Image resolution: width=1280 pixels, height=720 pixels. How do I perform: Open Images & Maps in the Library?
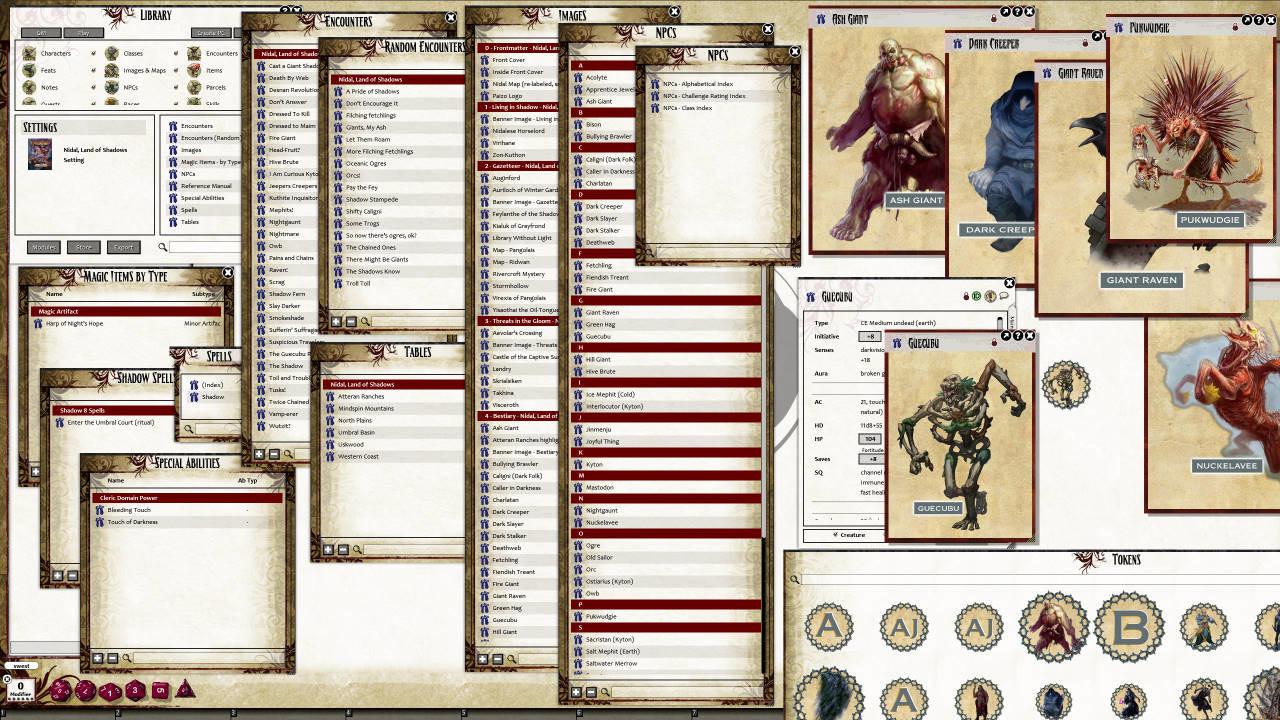[145, 70]
